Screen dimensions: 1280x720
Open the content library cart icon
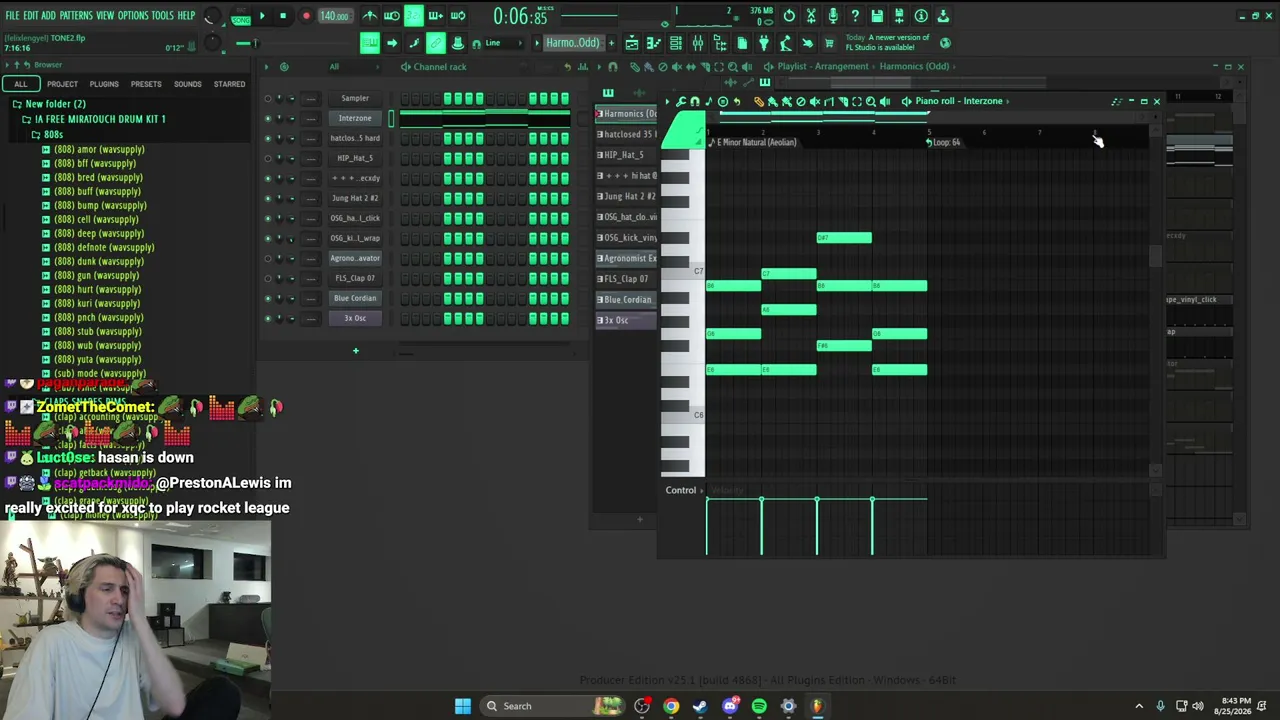tap(829, 43)
